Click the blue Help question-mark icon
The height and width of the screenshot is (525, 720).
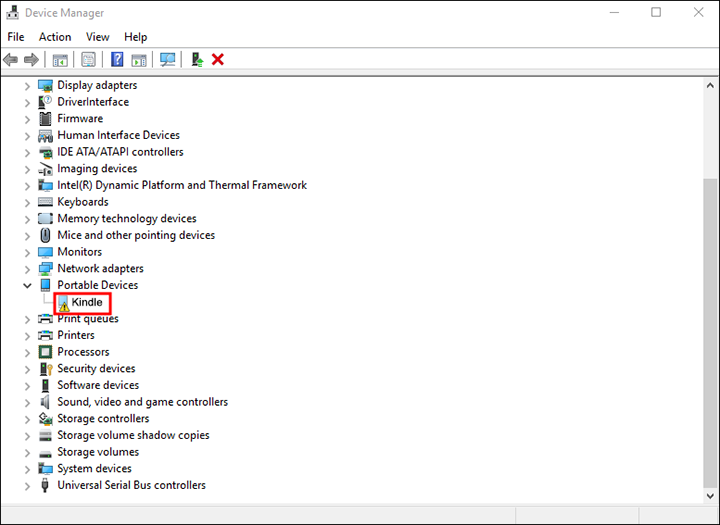pos(117,60)
